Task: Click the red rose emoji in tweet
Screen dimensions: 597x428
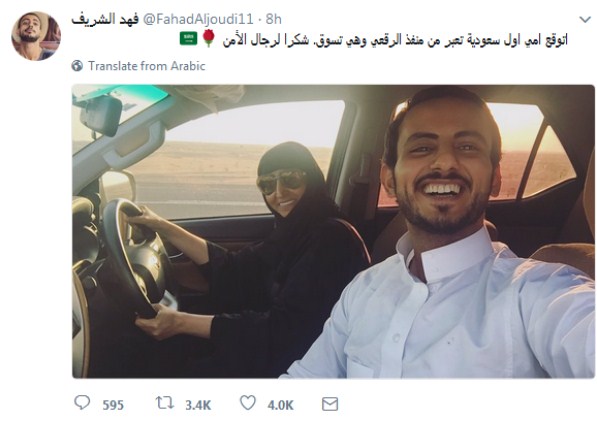Action: [209, 38]
